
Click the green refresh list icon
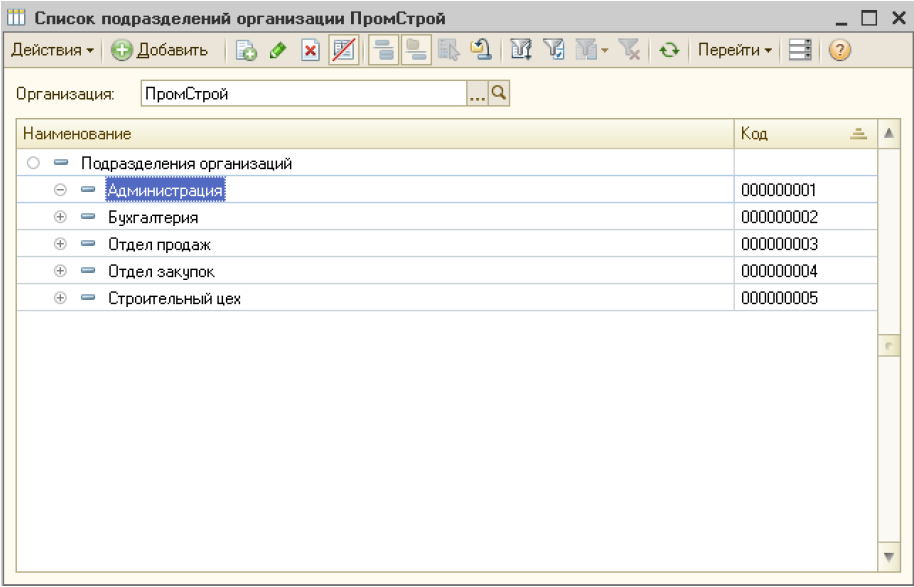point(668,50)
